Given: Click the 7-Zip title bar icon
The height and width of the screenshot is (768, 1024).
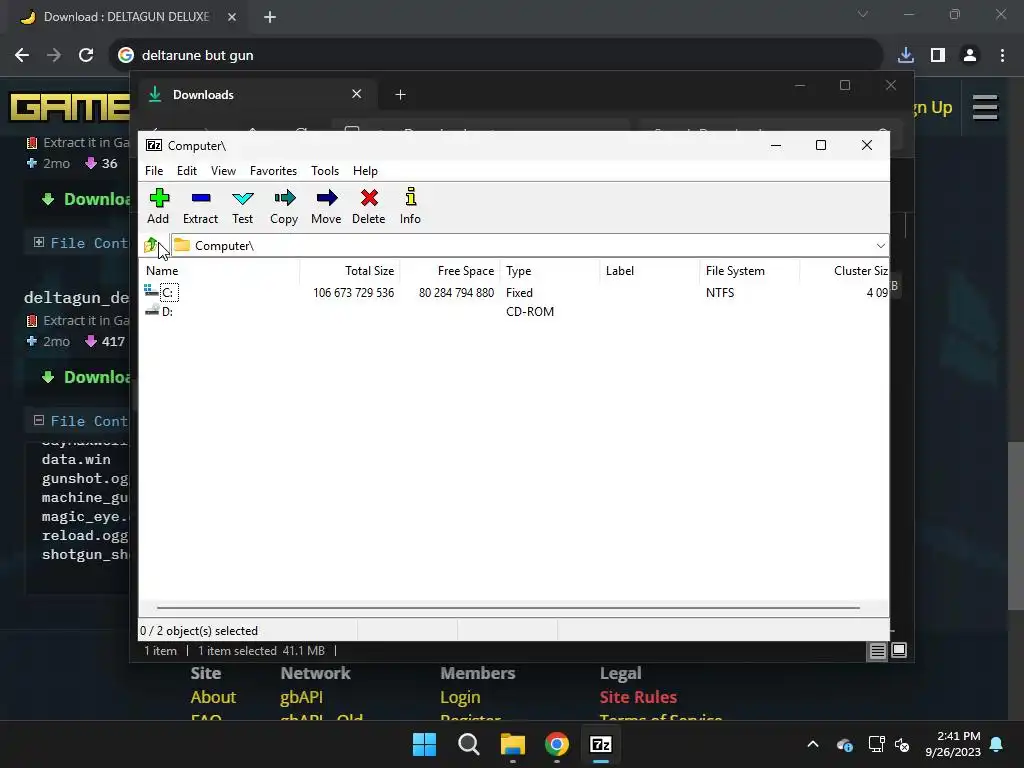Looking at the screenshot, I should click(x=154, y=145).
